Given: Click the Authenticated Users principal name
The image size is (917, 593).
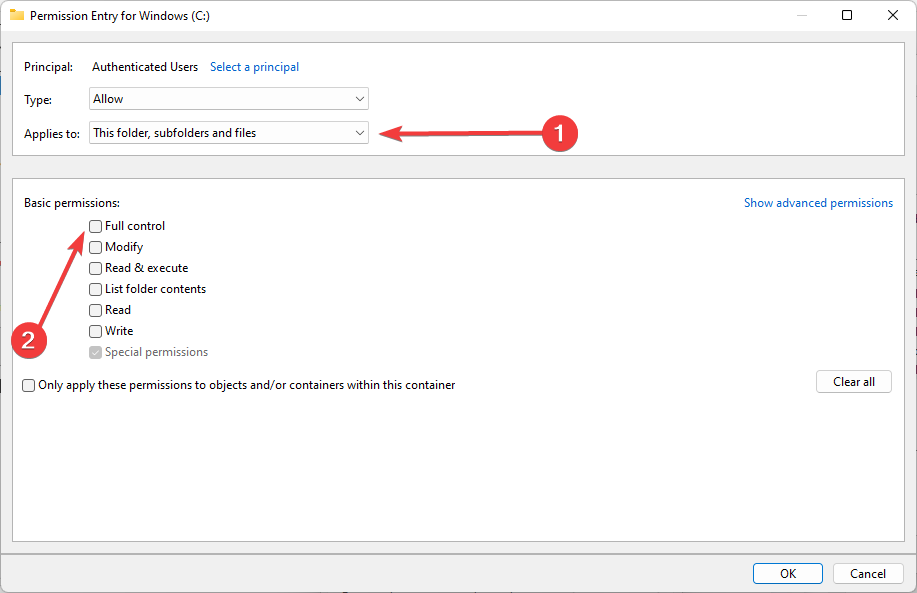Looking at the screenshot, I should tap(145, 67).
